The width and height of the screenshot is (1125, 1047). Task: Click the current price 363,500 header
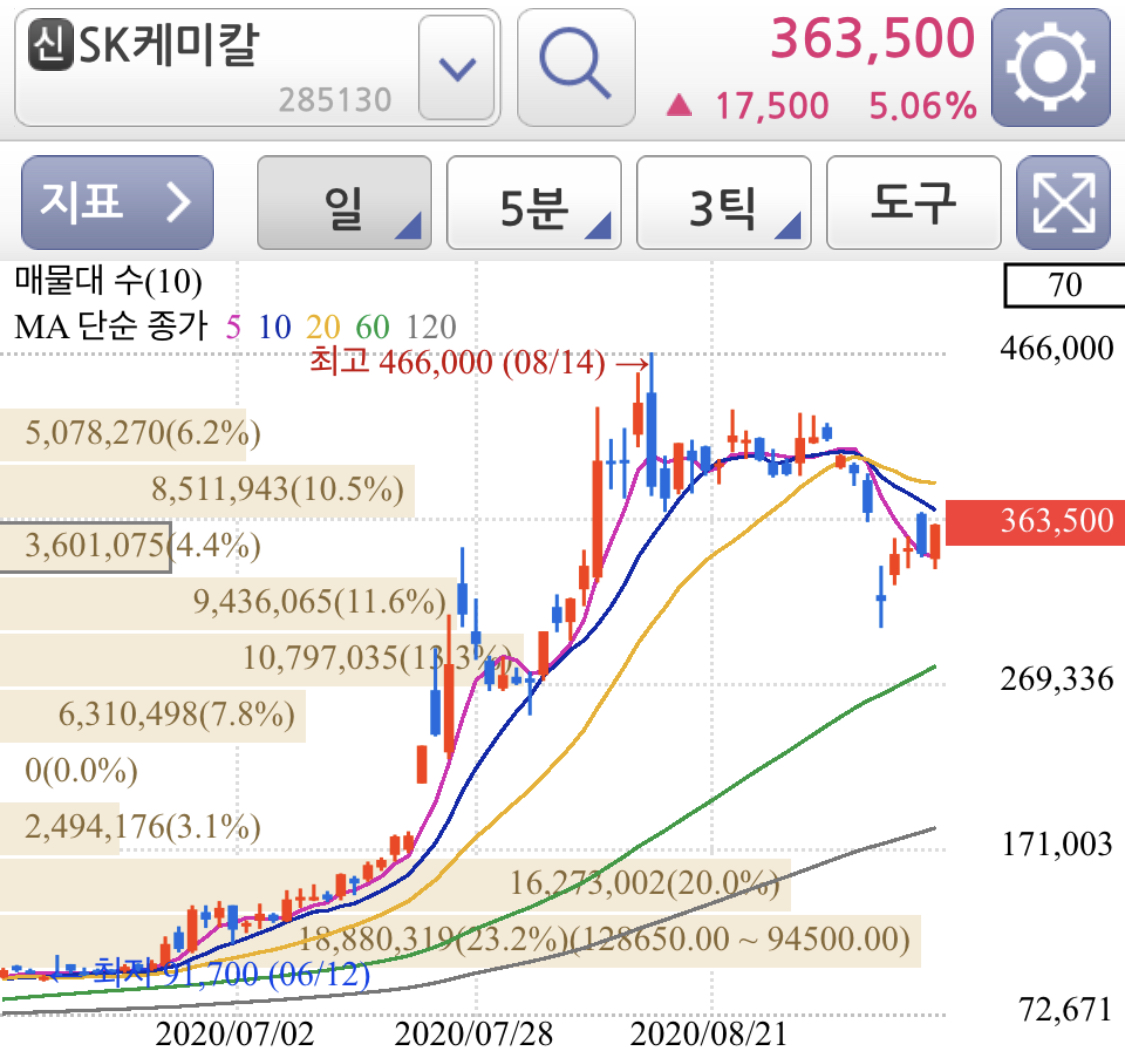pyautogui.click(x=872, y=39)
